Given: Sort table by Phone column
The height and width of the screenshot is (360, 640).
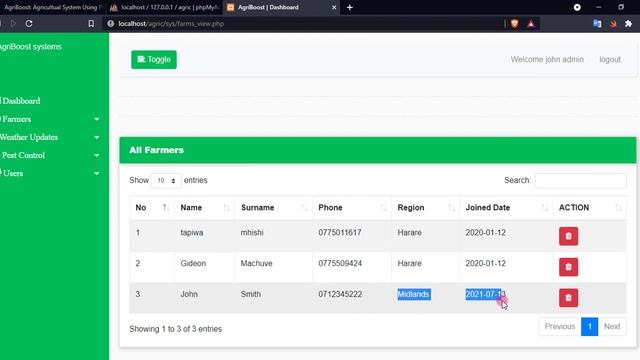Looking at the screenshot, I should point(352,208).
